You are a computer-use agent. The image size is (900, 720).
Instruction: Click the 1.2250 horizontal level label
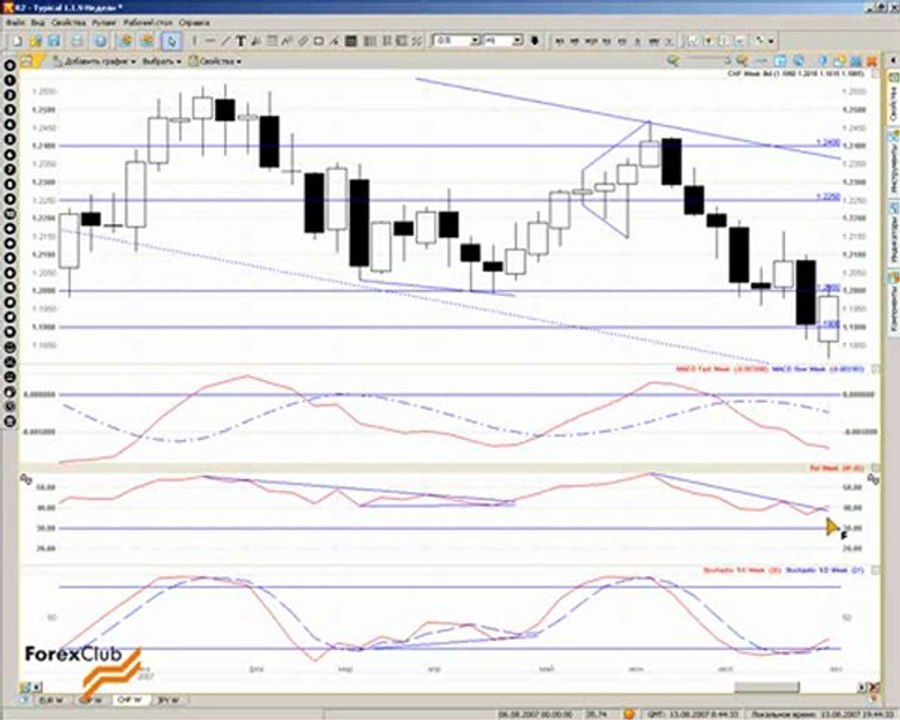[828, 196]
